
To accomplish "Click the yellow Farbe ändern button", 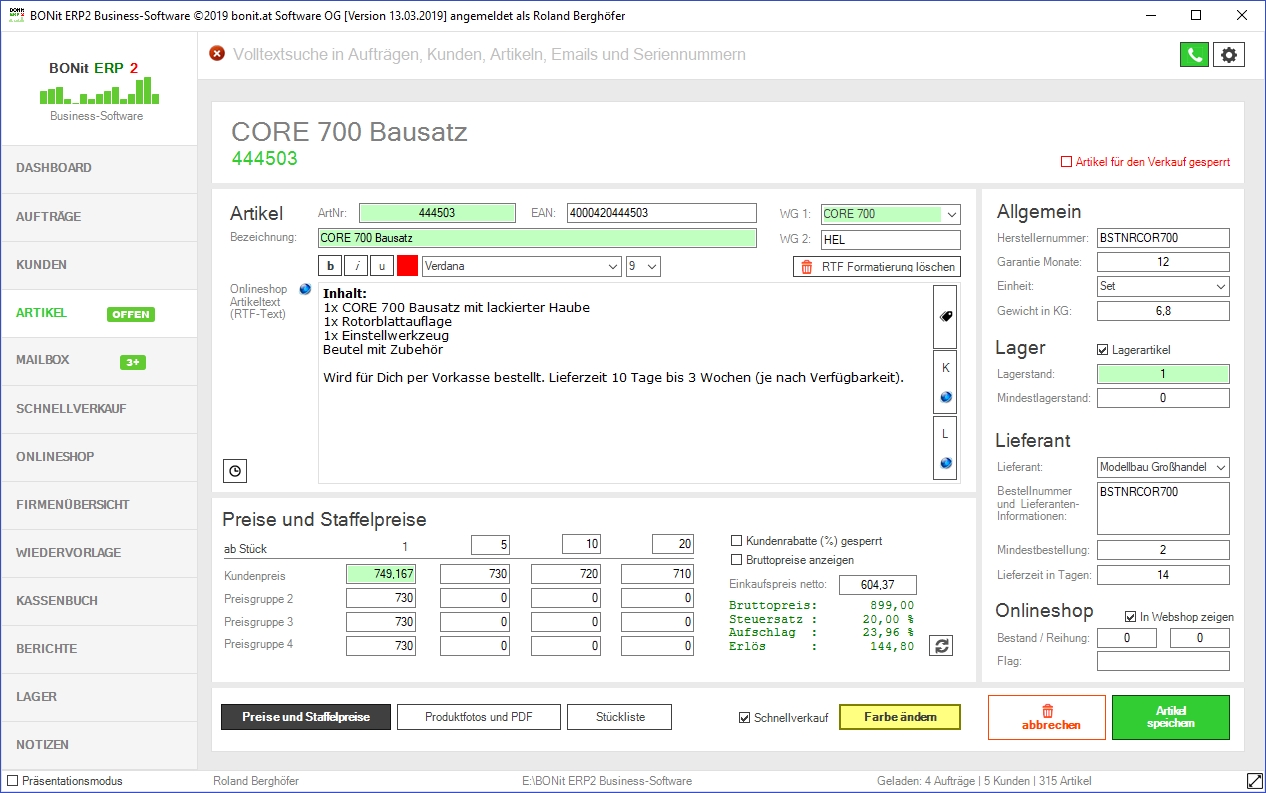I will coord(900,717).
